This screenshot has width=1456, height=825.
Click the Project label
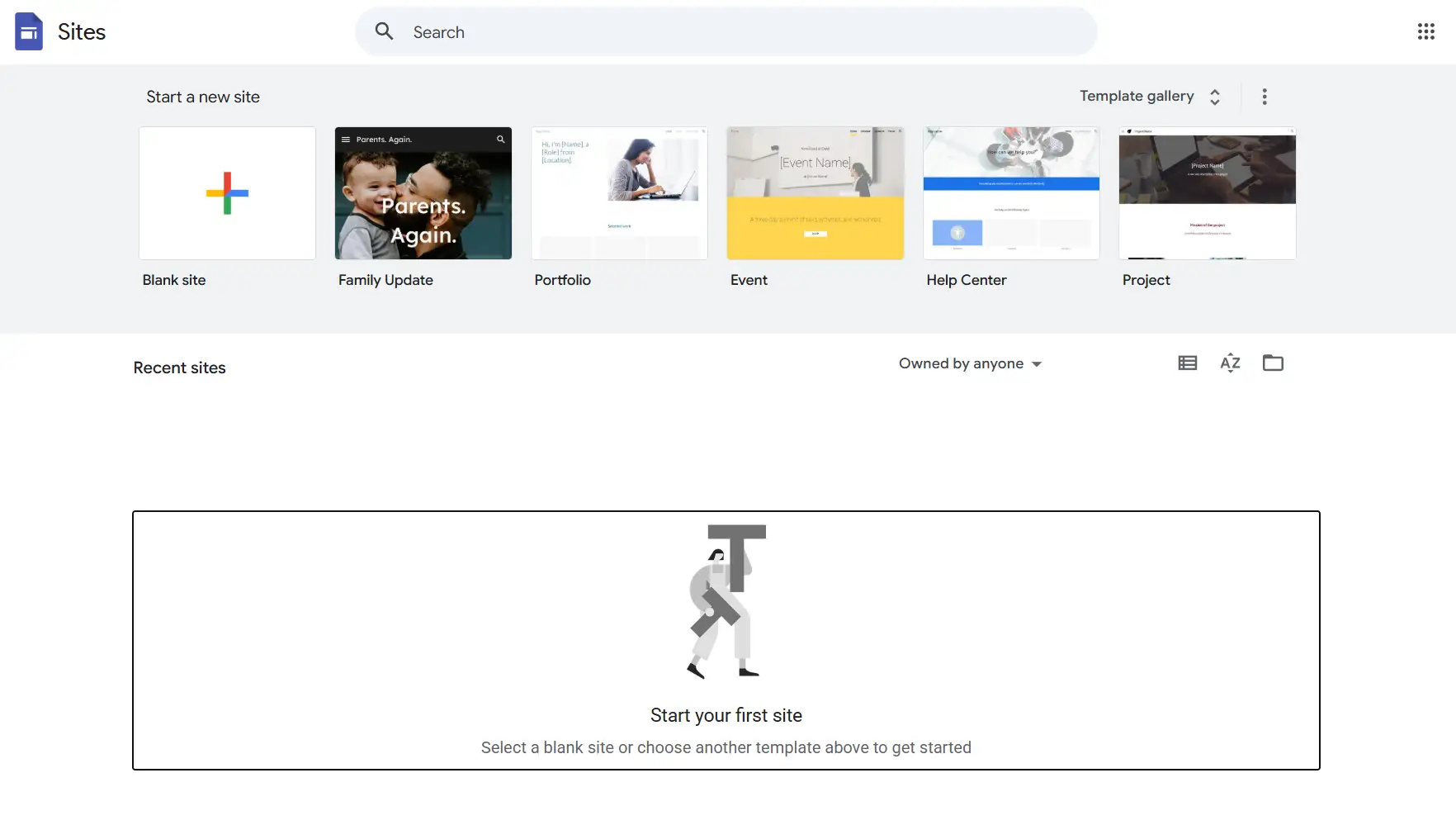pos(1146,280)
